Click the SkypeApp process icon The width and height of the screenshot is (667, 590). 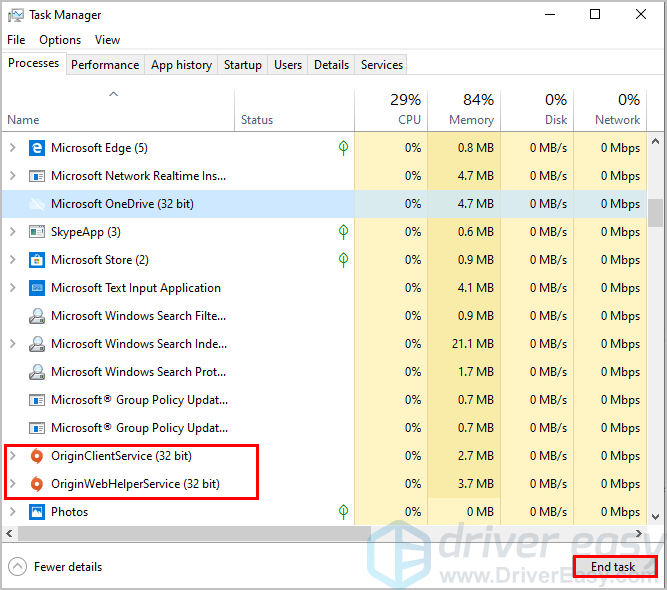pyautogui.click(x=37, y=232)
